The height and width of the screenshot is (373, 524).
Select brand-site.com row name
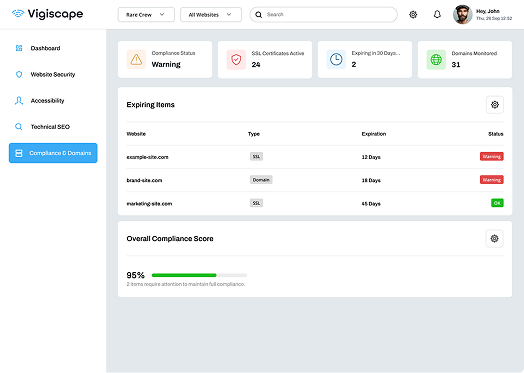coord(144,180)
